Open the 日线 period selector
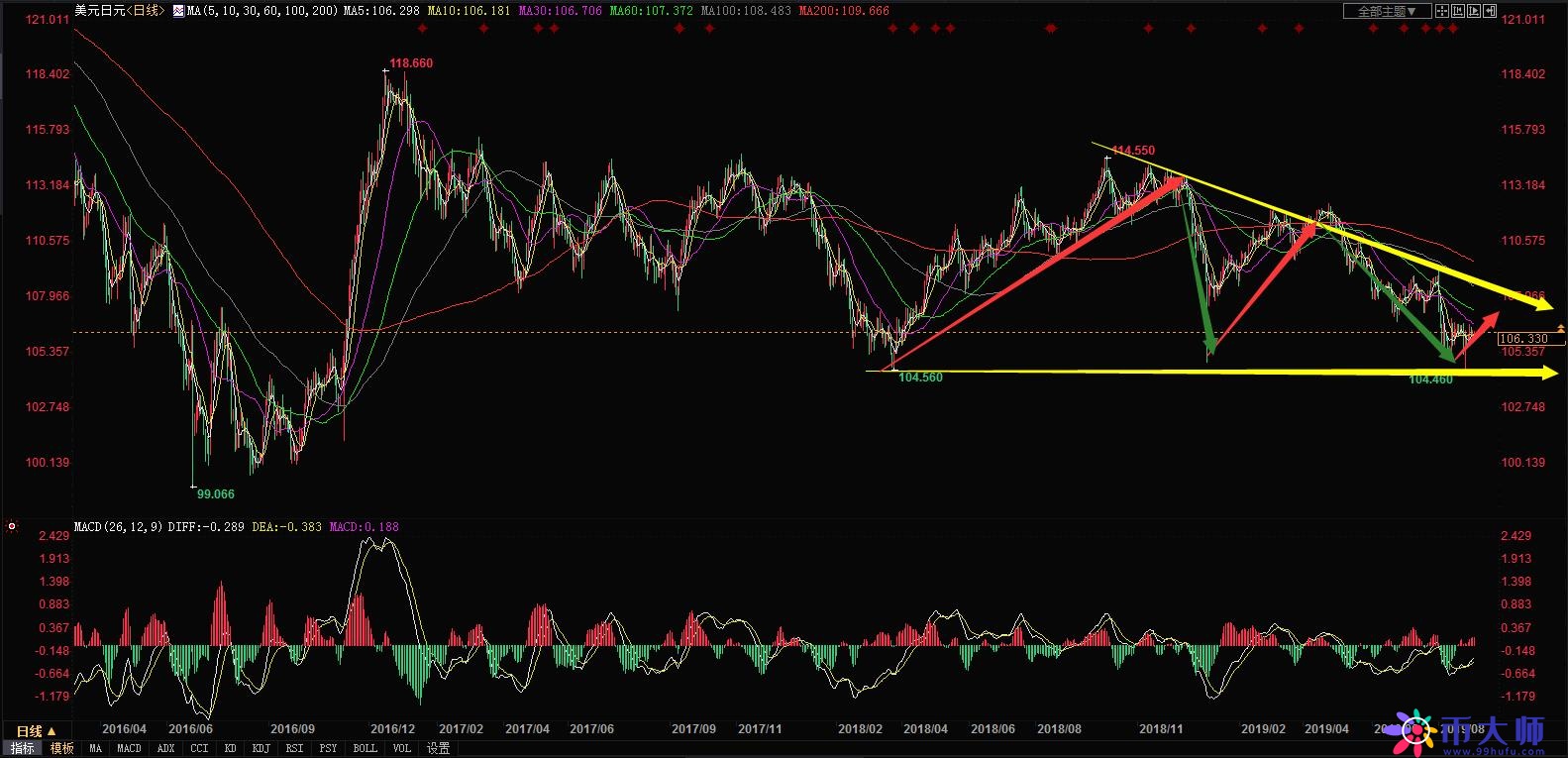 click(x=37, y=731)
